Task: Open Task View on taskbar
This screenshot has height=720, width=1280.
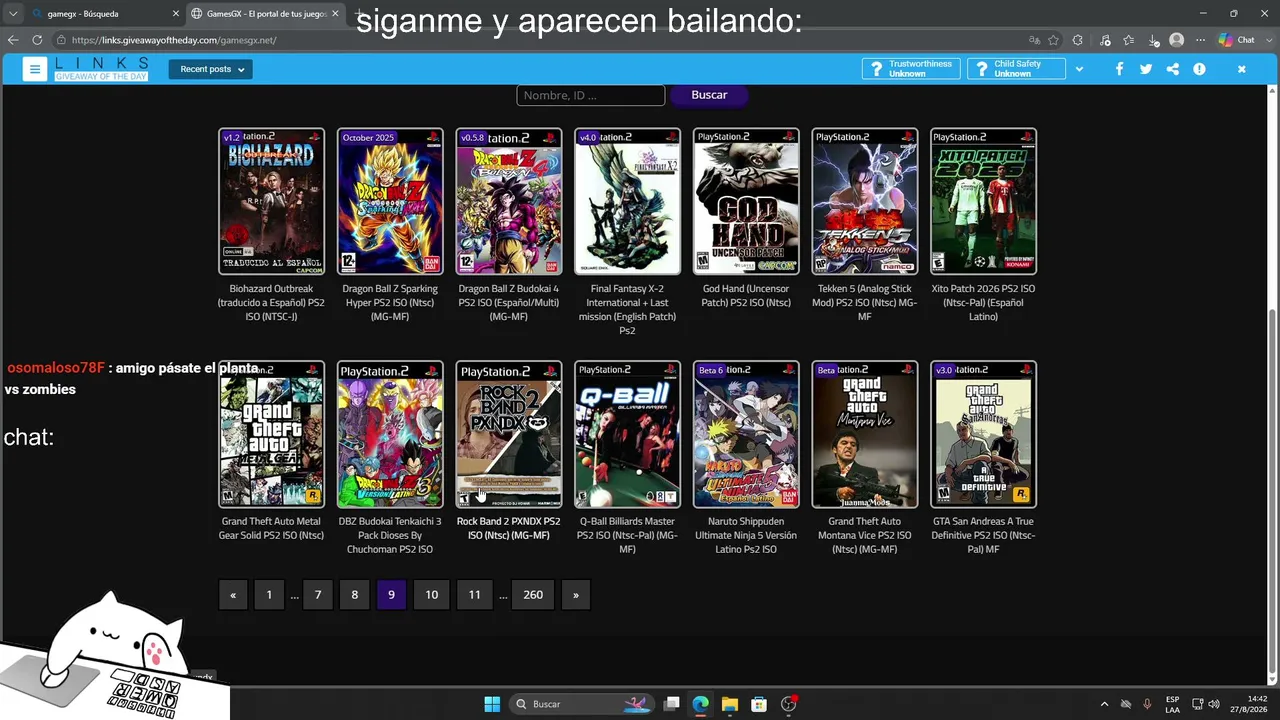Action: [x=672, y=704]
